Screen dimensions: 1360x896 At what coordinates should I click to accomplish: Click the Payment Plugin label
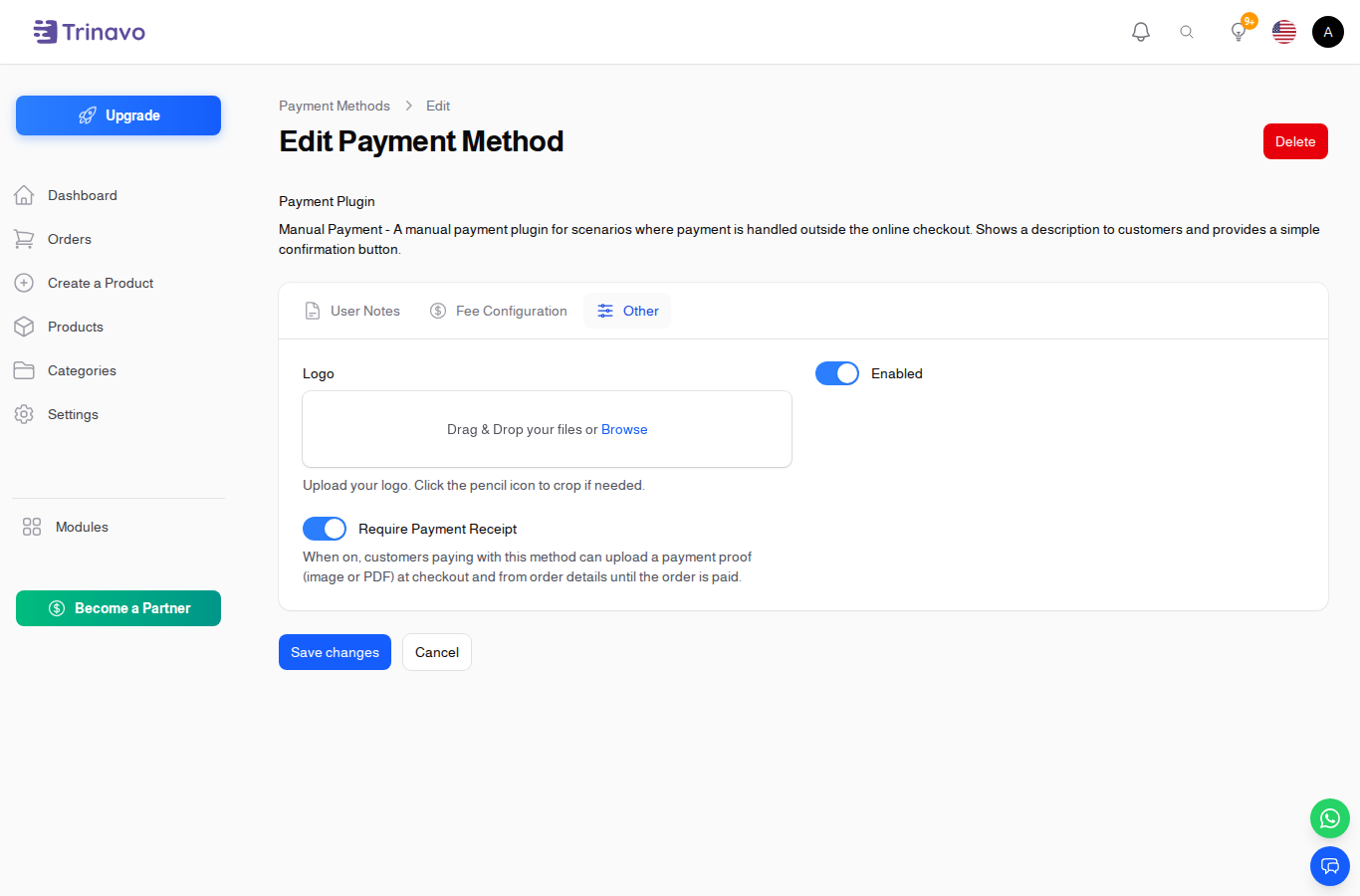327,201
